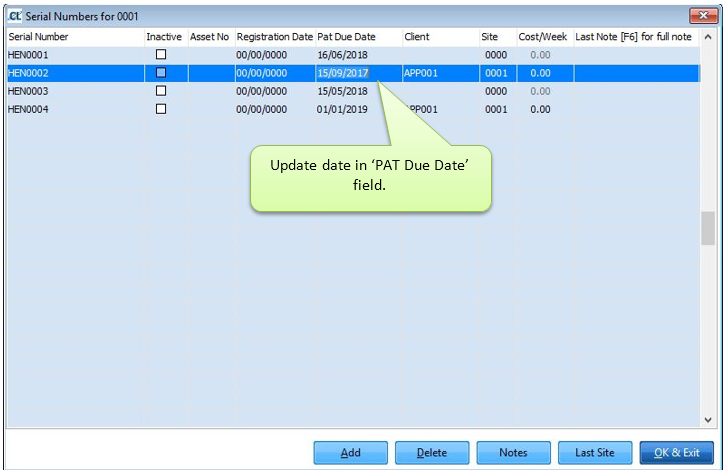Enable Inactive checkbox on HEN0003 row
This screenshot has width=728, height=476.
[161, 91]
